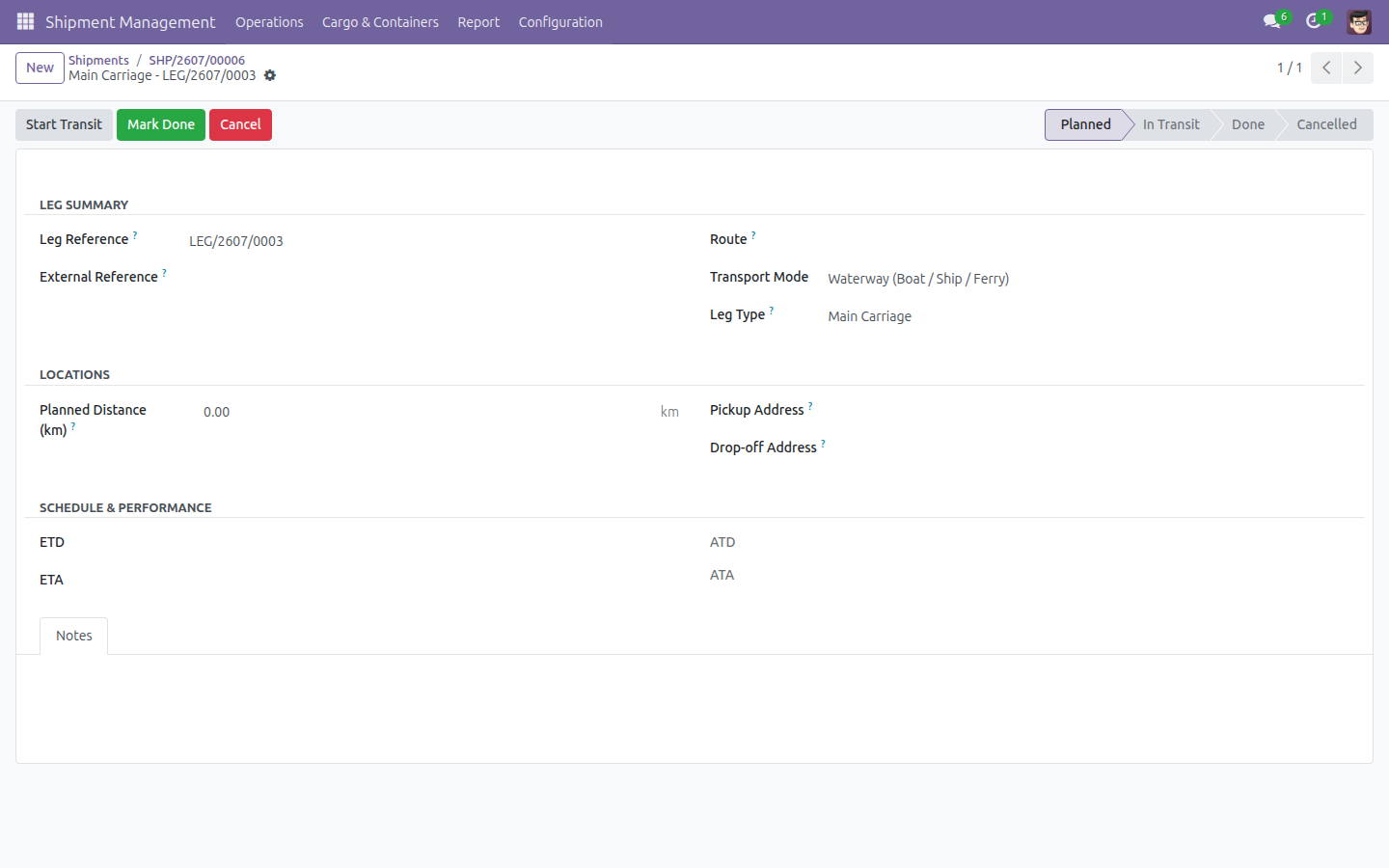Screen dimensions: 1389x868
Task: Open the conversations messages icon
Action: click(x=1271, y=21)
